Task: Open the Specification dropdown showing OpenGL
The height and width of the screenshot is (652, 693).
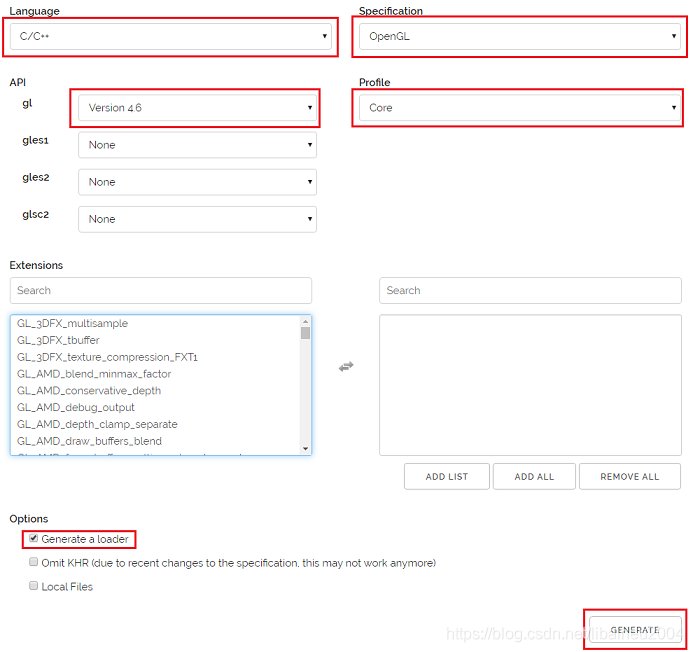Action: (520, 36)
